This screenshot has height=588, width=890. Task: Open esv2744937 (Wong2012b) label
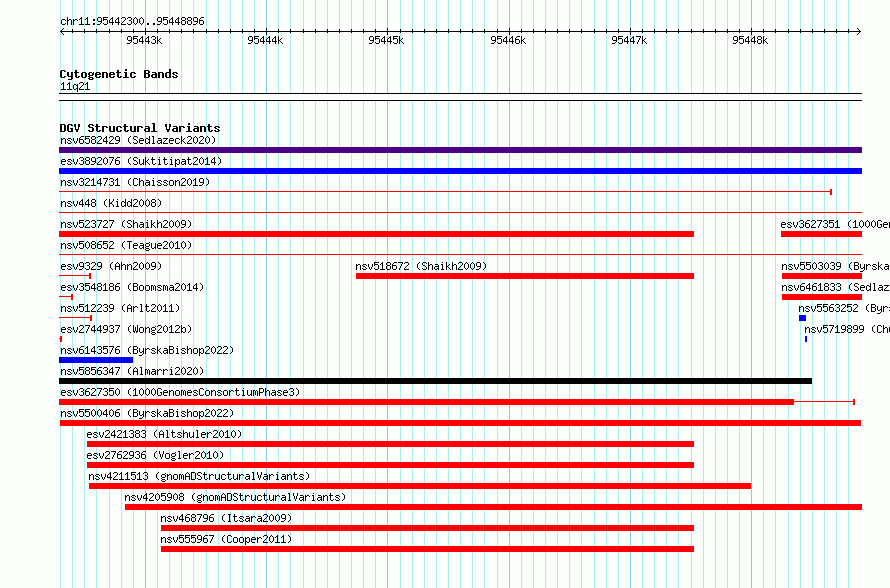click(126, 329)
